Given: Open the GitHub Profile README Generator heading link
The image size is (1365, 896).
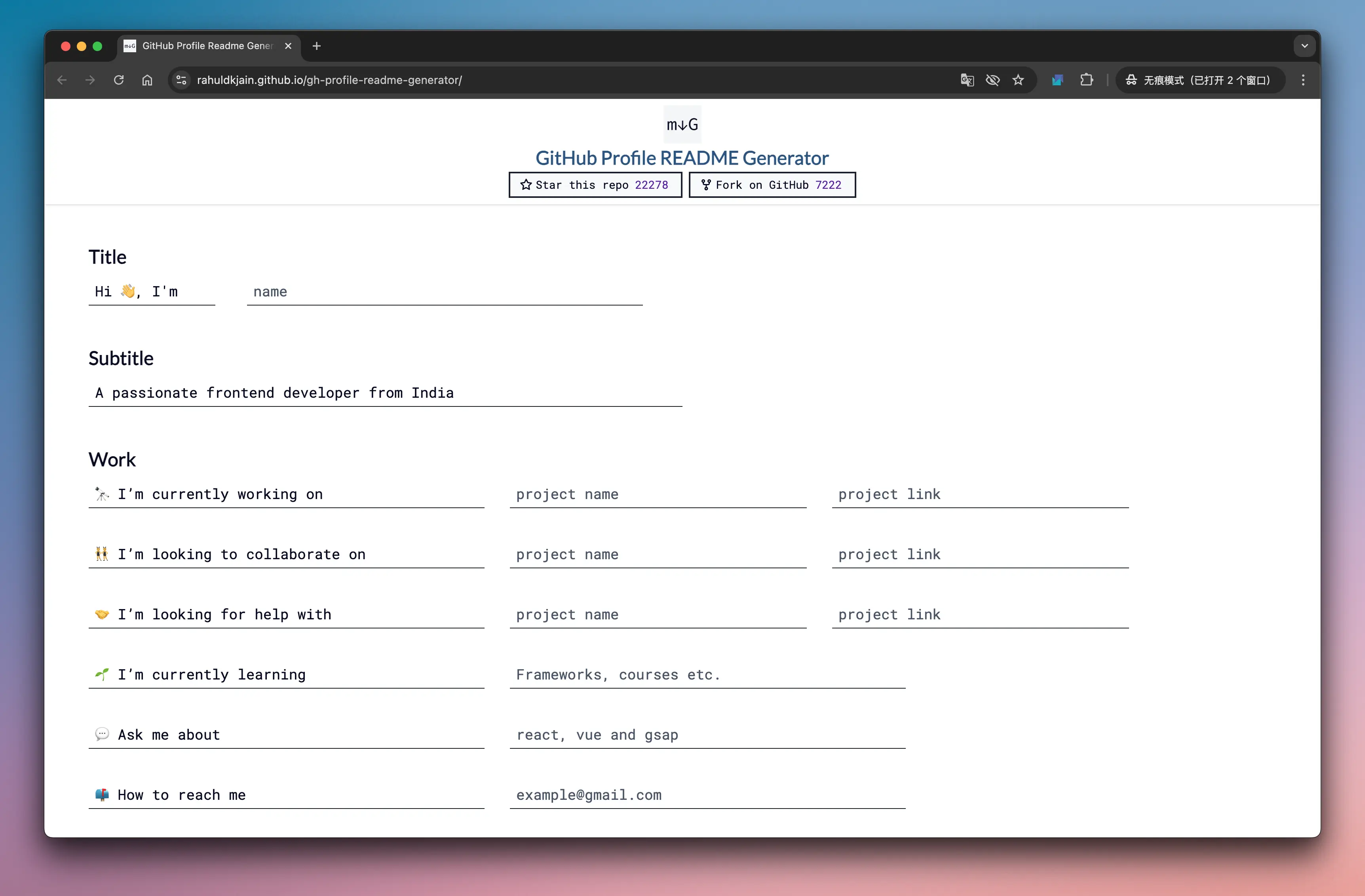Looking at the screenshot, I should click(x=682, y=158).
